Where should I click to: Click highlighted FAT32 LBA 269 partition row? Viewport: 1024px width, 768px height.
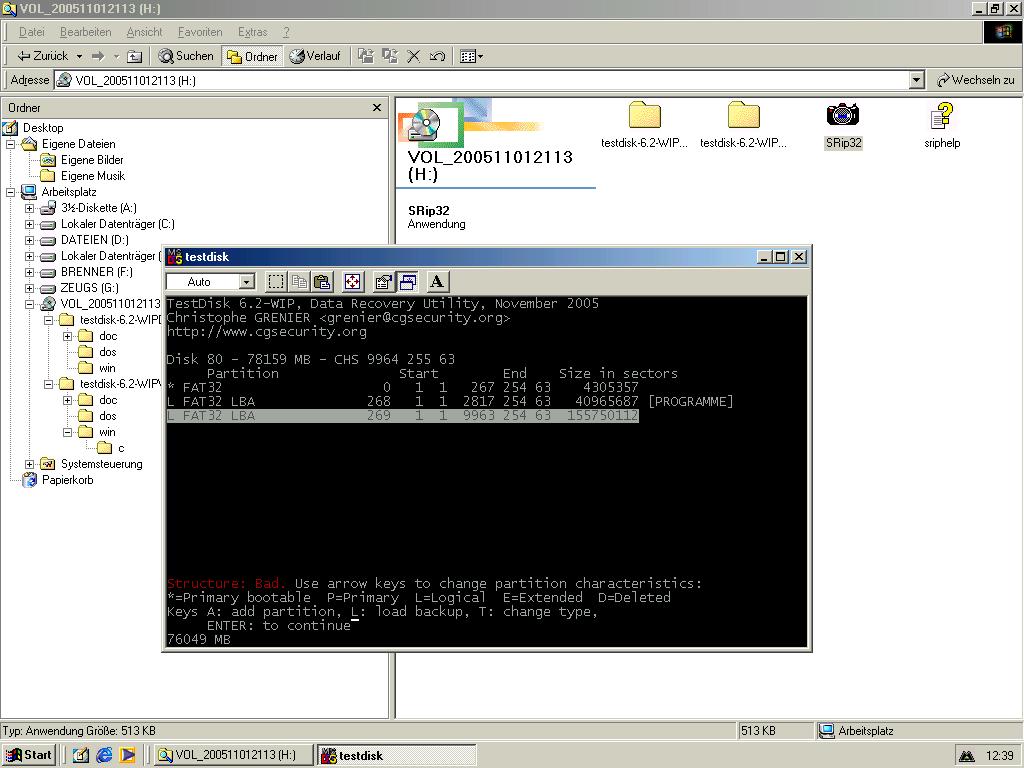(x=402, y=415)
